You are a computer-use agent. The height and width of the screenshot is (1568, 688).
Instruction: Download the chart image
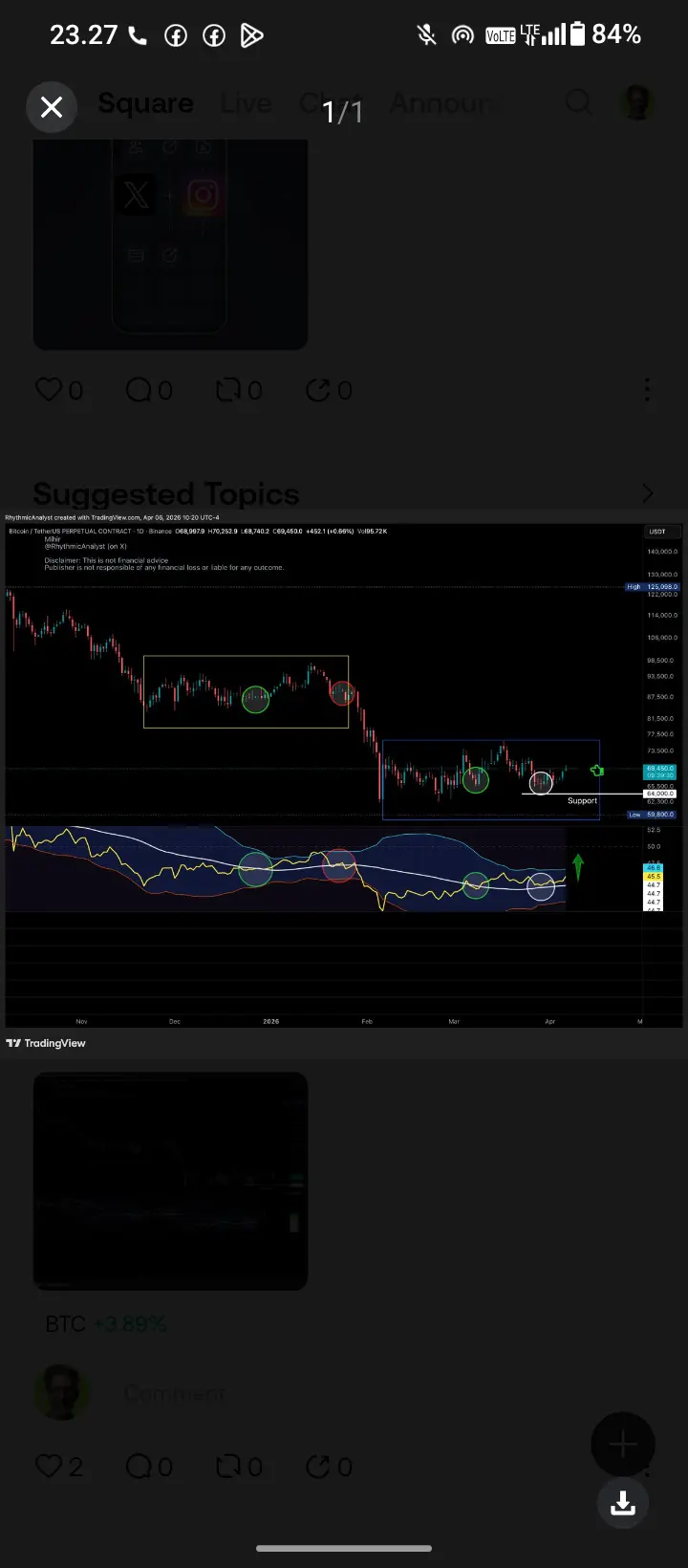(623, 1503)
